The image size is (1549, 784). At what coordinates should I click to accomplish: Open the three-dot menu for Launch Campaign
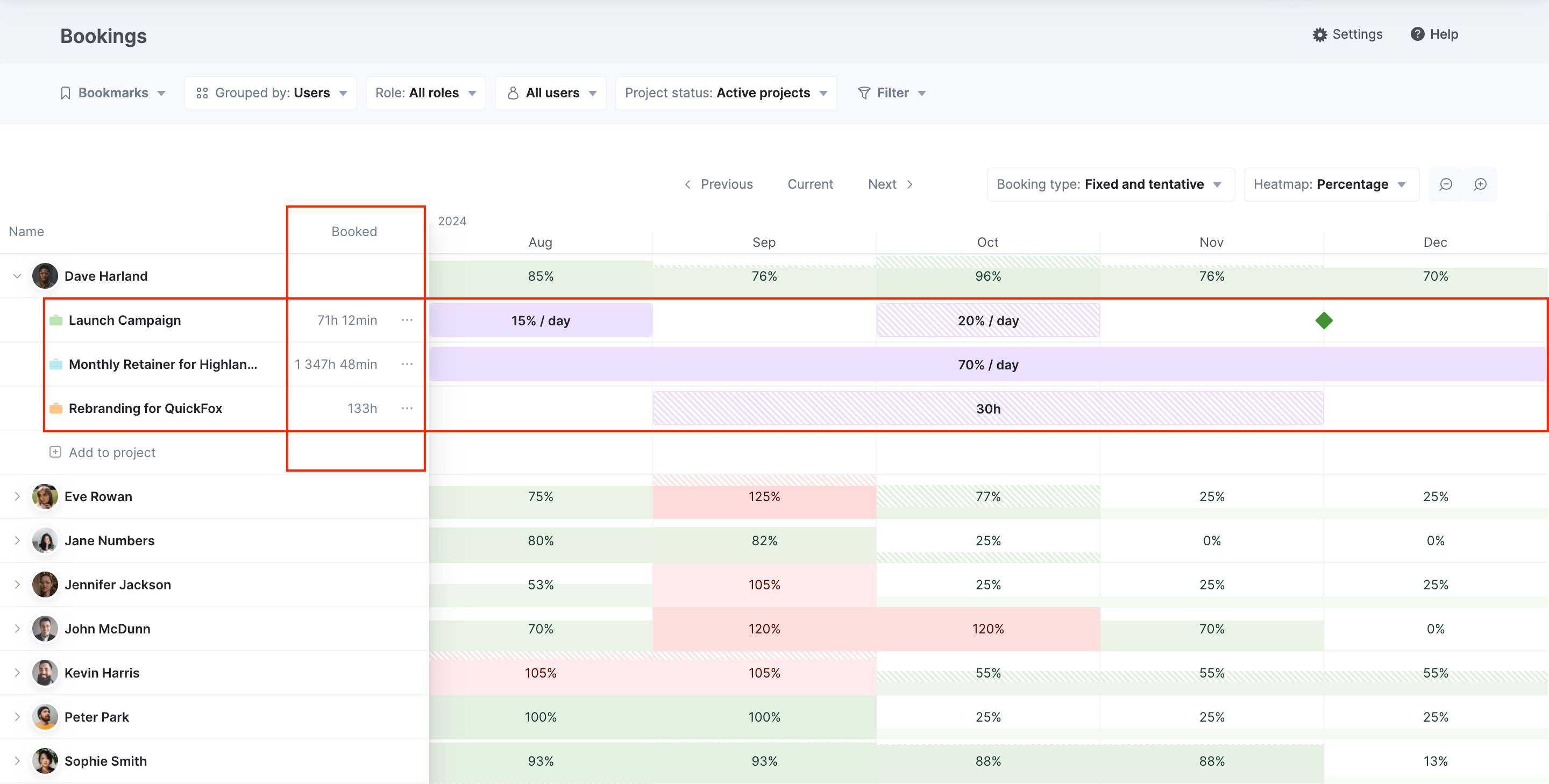click(407, 320)
